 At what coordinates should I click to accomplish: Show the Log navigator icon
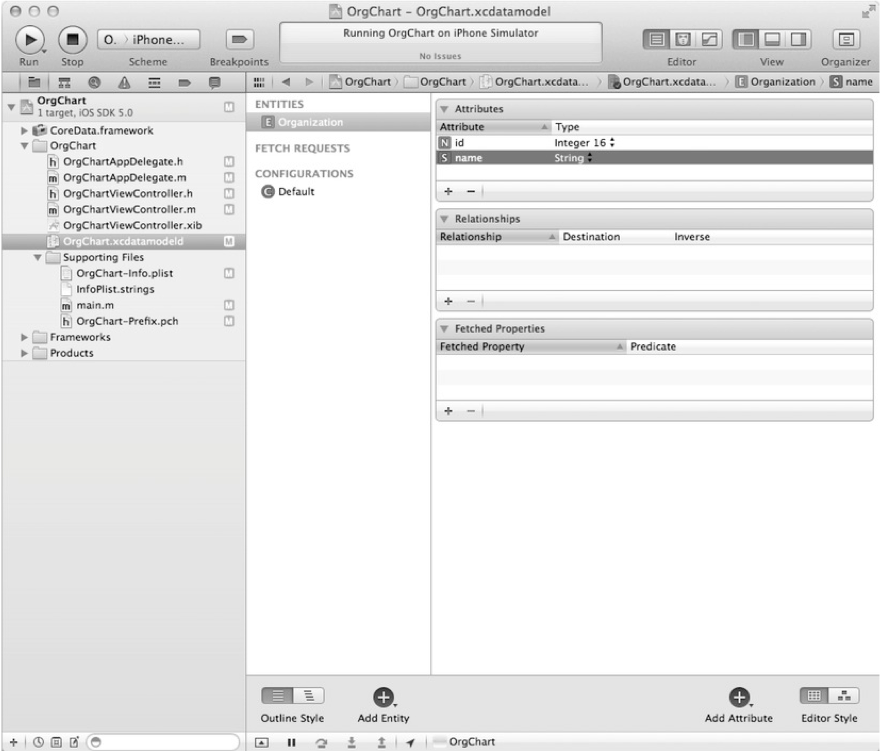(214, 83)
